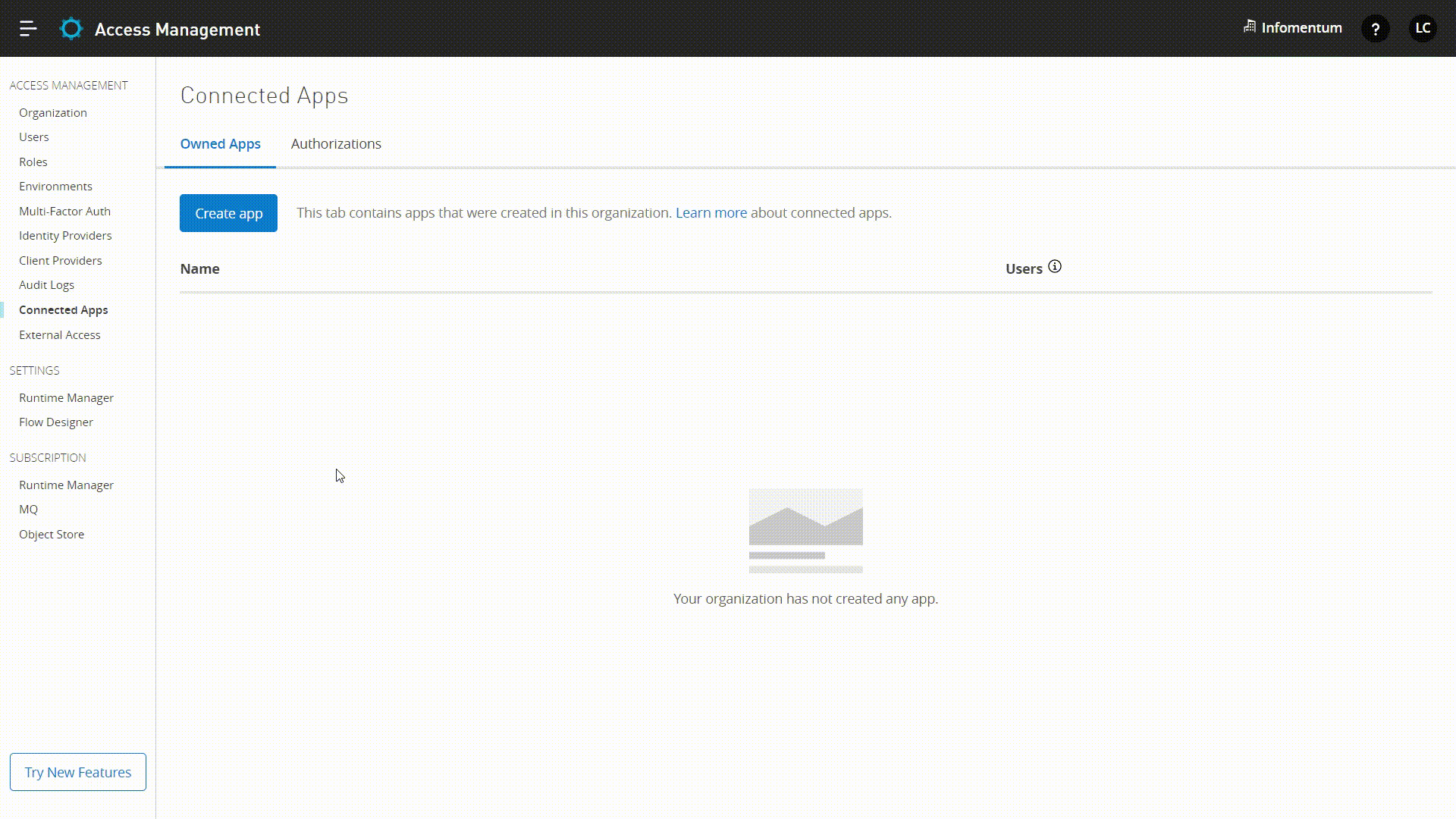Open External Access settings

pyautogui.click(x=60, y=334)
